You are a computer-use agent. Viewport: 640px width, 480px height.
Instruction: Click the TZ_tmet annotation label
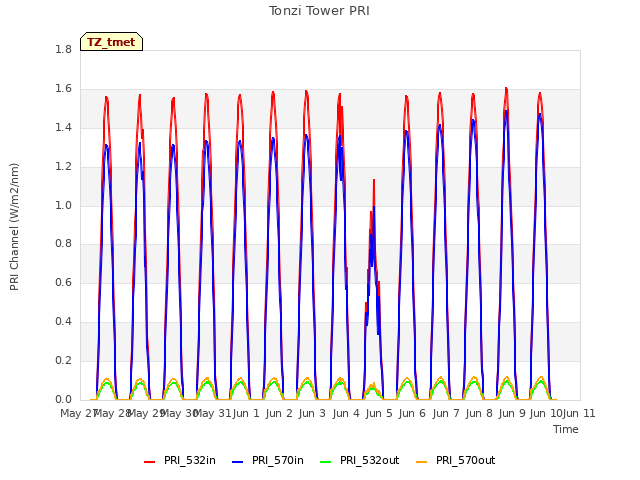click(111, 42)
